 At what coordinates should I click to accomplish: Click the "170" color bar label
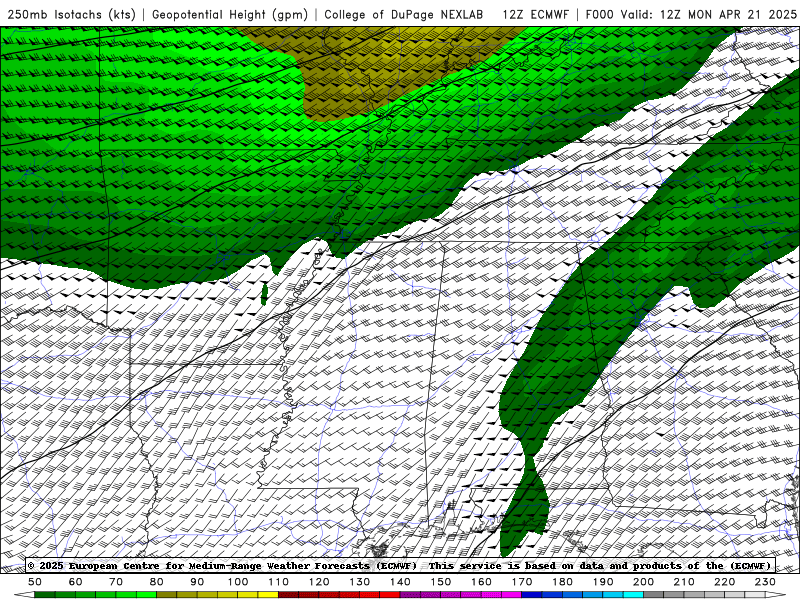tap(522, 582)
